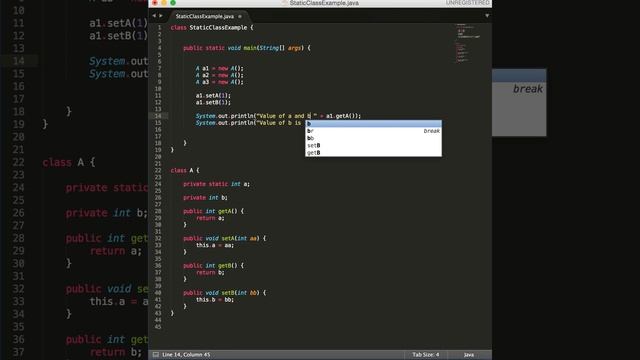This screenshot has height=360, width=640.
Task: Click the 'A a1 = new A();' line
Action: click(x=220, y=68)
